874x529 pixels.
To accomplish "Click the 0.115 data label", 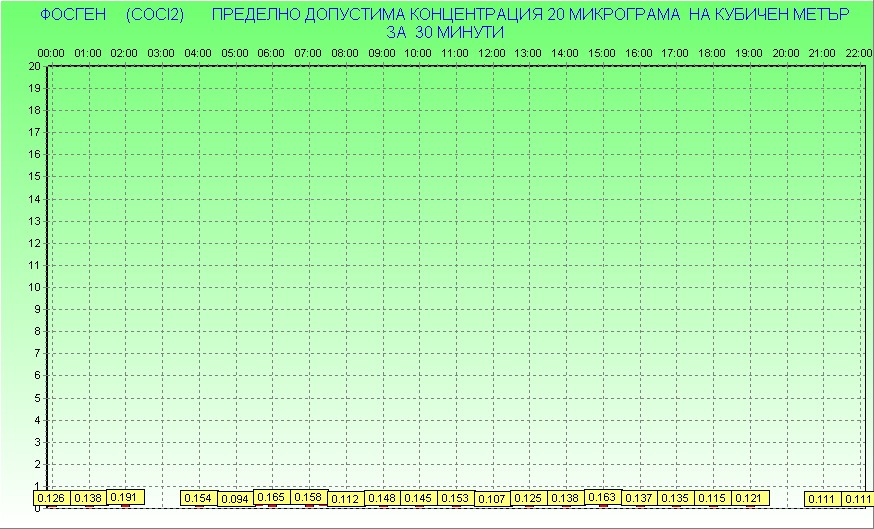I will [x=712, y=498].
